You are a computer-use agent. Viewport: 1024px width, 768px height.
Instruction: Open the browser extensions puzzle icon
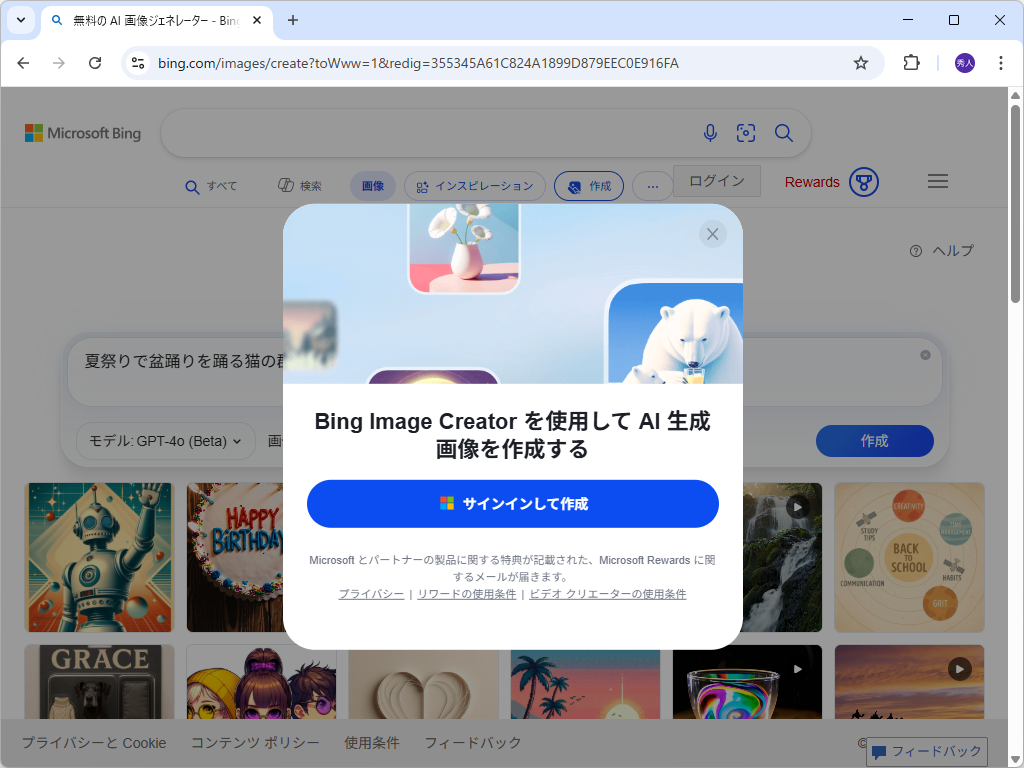click(911, 62)
